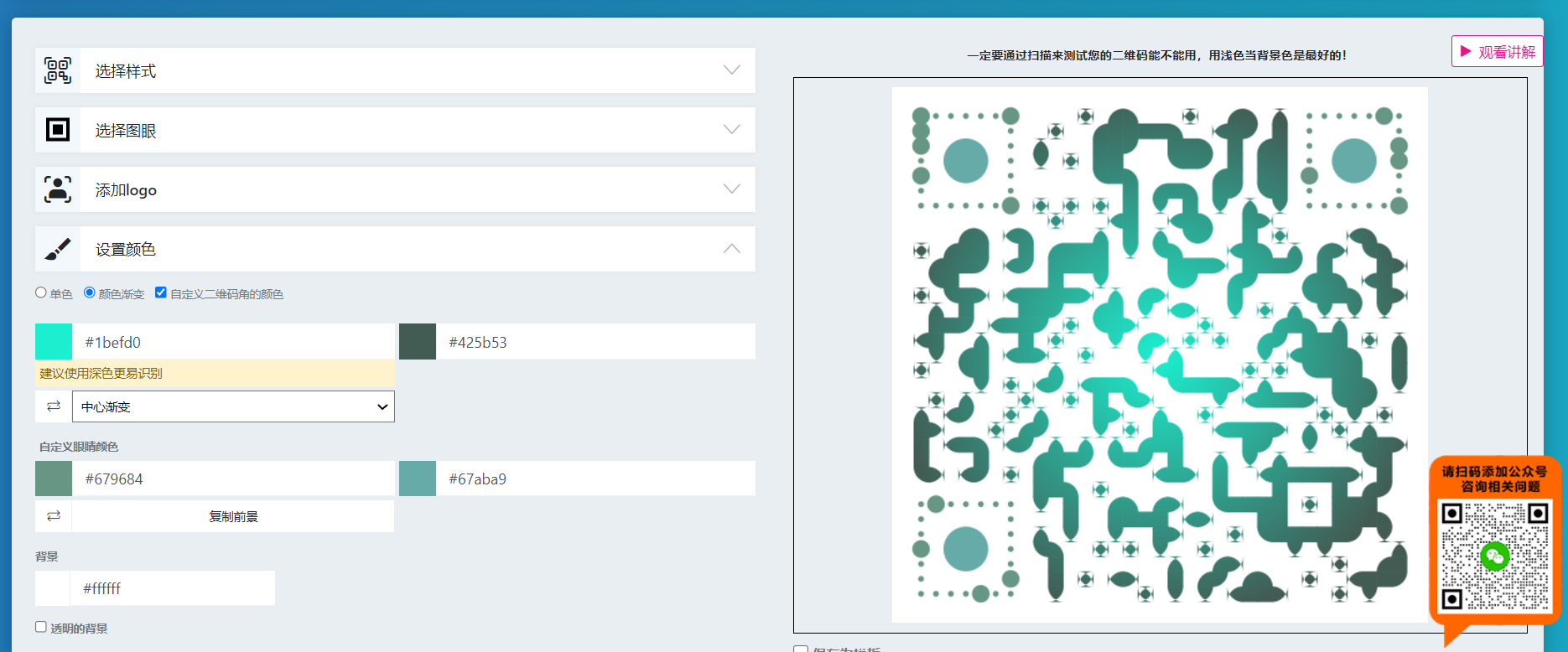The image size is (1568, 652).
Task: Click the #ffffff background input field
Action: pos(173,588)
